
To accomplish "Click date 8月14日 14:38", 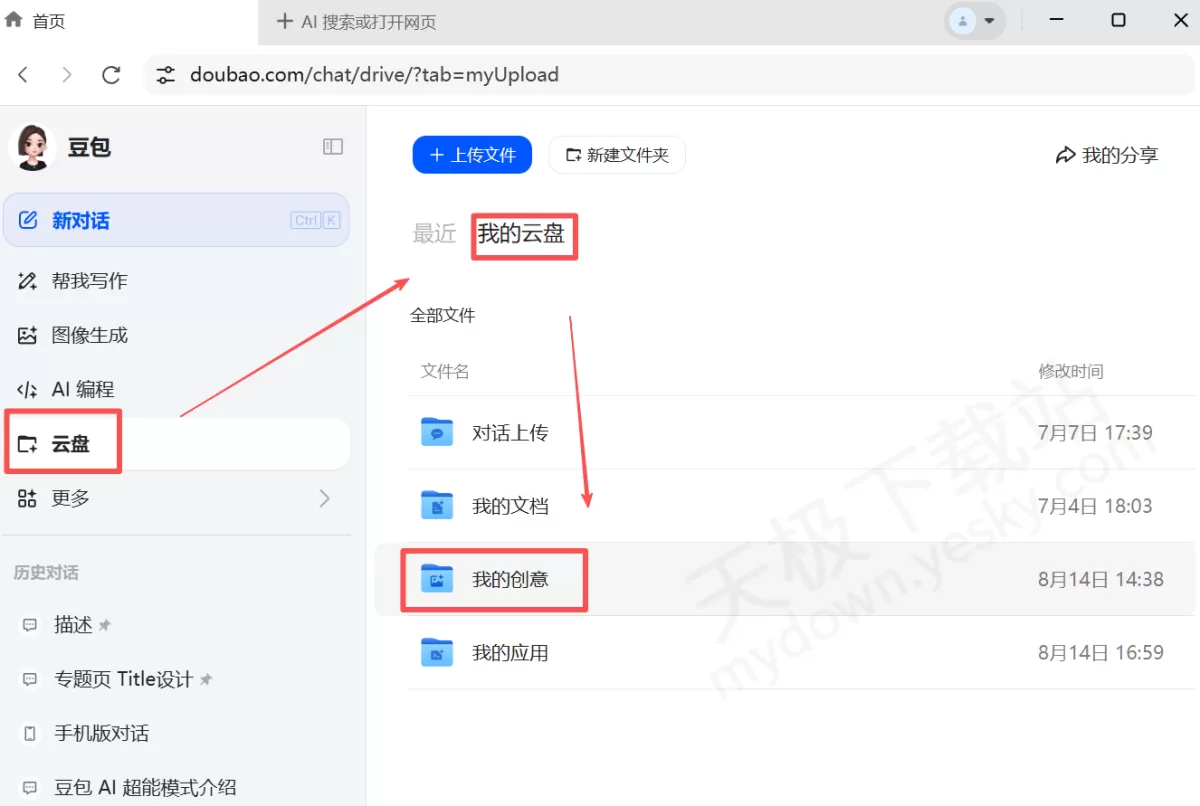I will 1101,579.
